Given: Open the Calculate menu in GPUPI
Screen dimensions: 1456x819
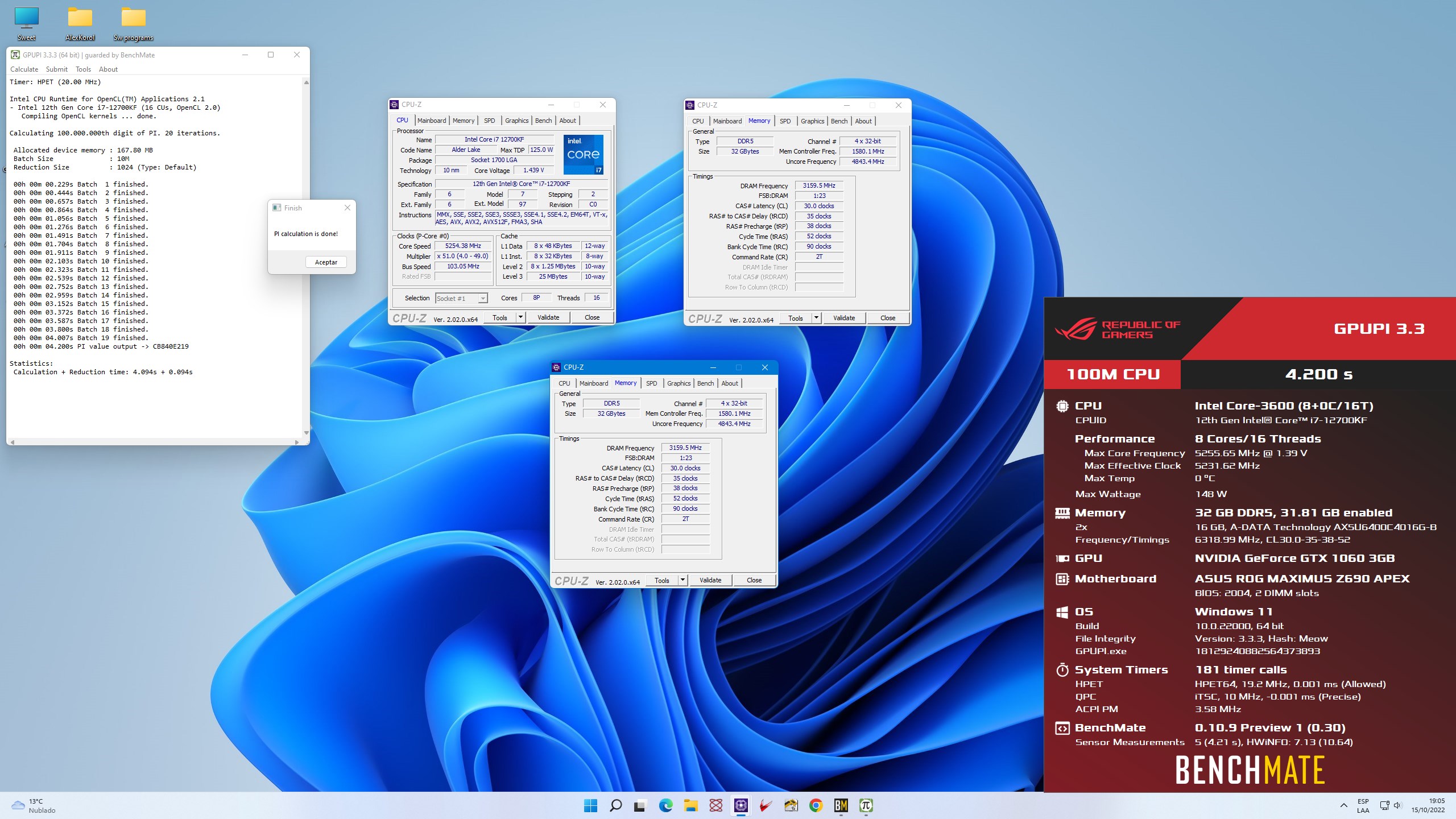Looking at the screenshot, I should click(24, 69).
